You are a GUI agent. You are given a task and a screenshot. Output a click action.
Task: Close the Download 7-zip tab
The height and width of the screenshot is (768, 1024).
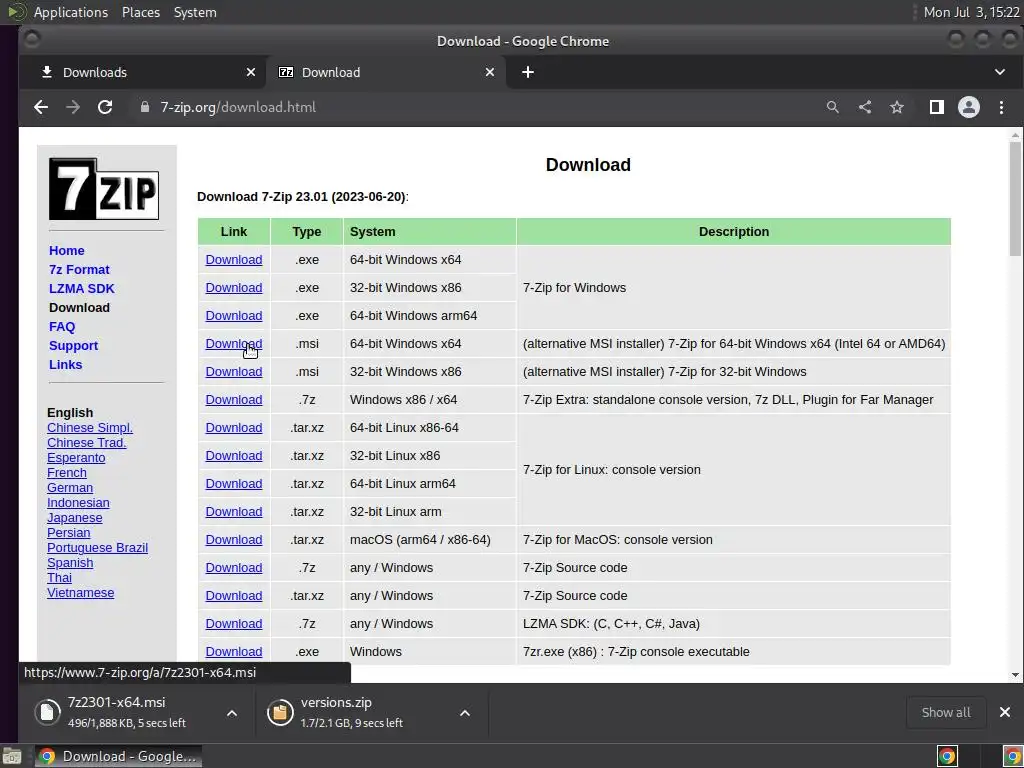(x=490, y=72)
